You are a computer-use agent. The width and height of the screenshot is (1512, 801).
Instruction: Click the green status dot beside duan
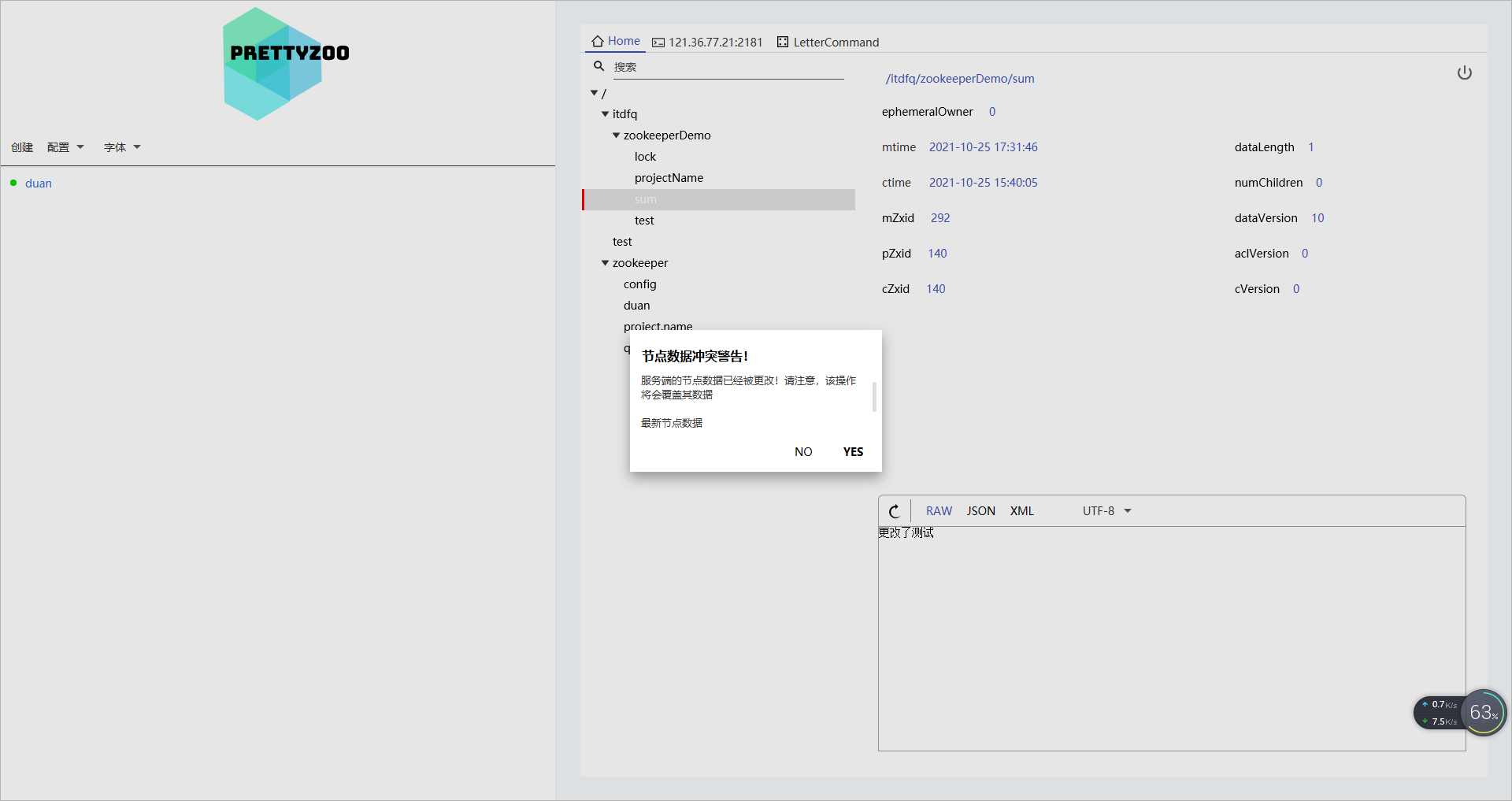[x=13, y=183]
